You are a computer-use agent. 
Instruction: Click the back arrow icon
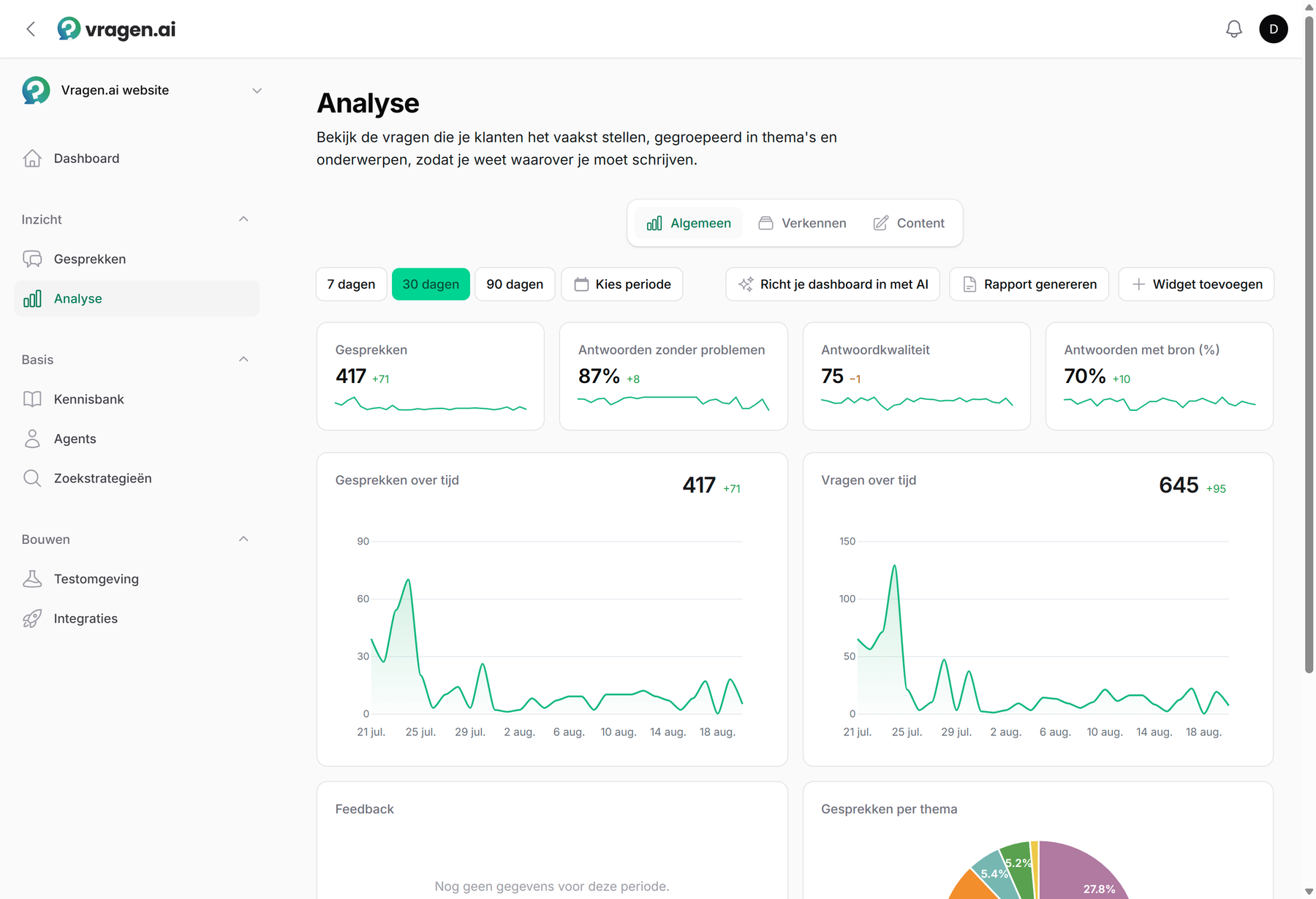(31, 29)
